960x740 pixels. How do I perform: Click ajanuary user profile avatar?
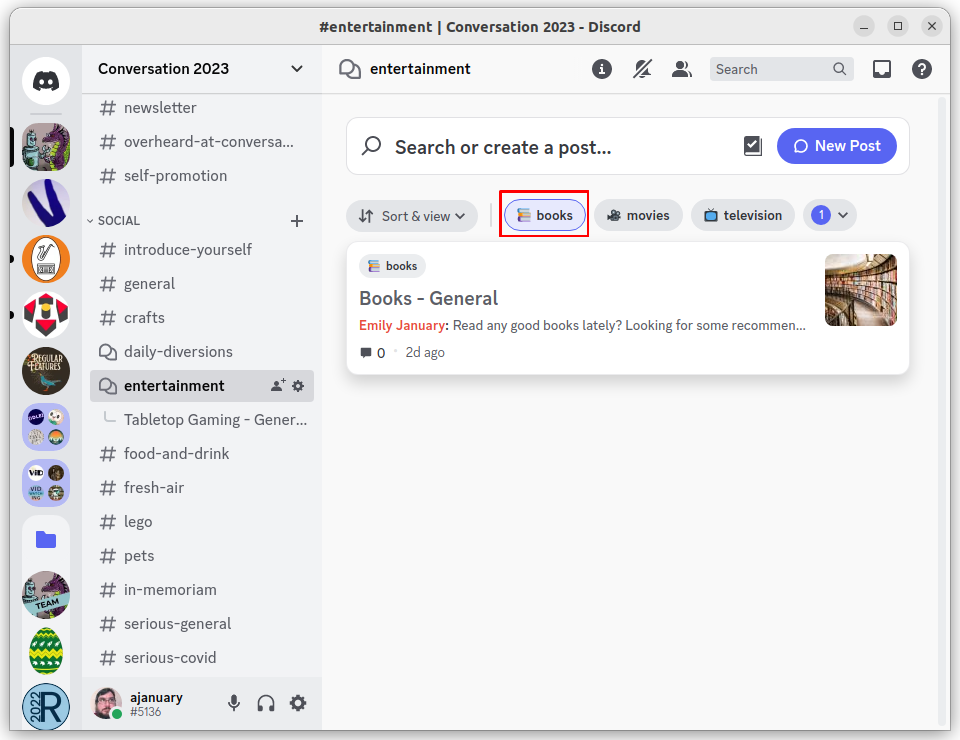[x=107, y=703]
